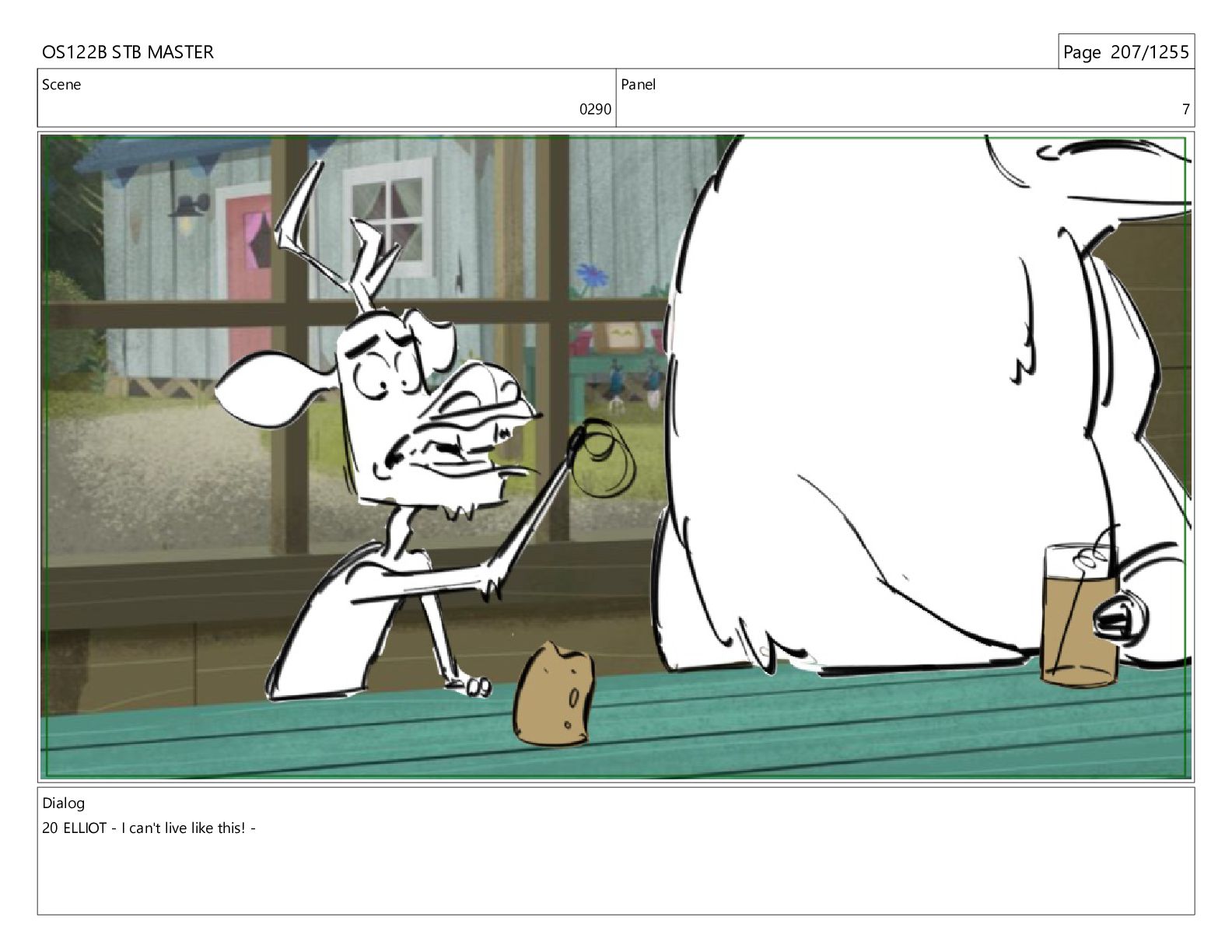Click the panel number '7'
The image size is (1232, 952).
[x=1186, y=110]
